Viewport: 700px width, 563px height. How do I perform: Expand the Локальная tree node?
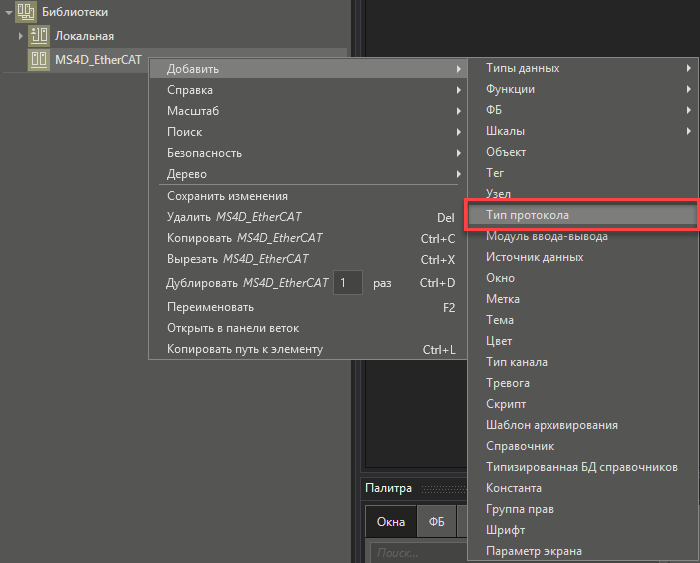tap(21, 36)
